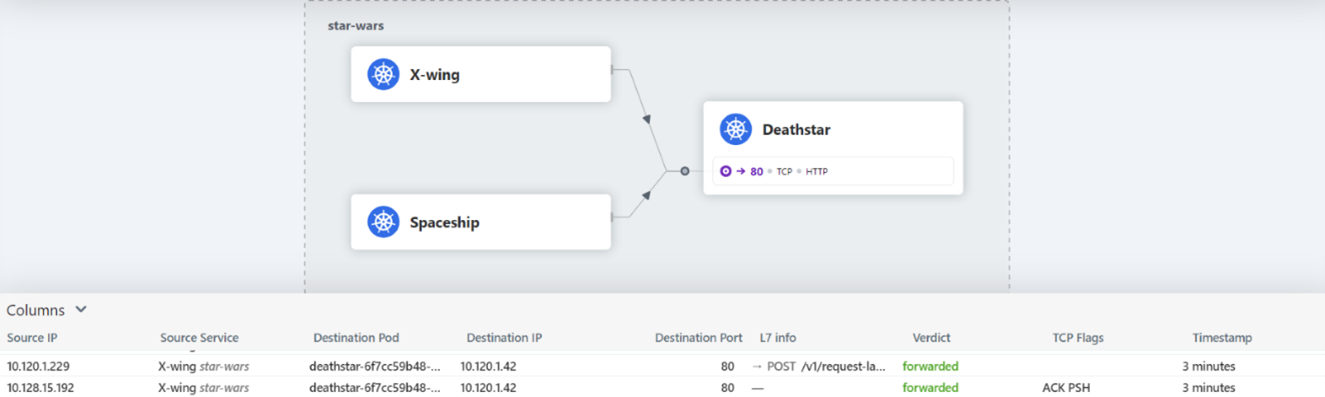Screen dimensions: 1325x397
Task: Click the purple port 80 circle icon
Action: pos(726,171)
